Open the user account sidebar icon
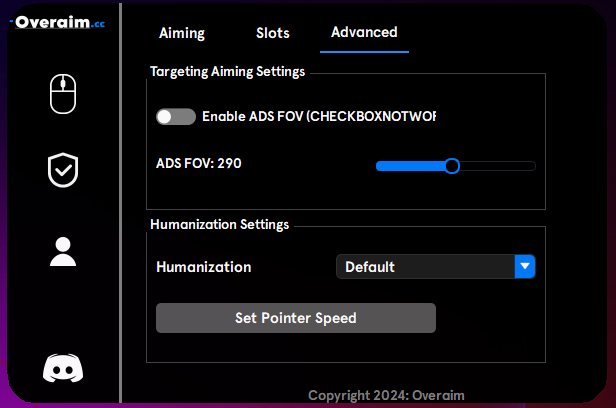This screenshot has height=408, width=616. pyautogui.click(x=63, y=252)
